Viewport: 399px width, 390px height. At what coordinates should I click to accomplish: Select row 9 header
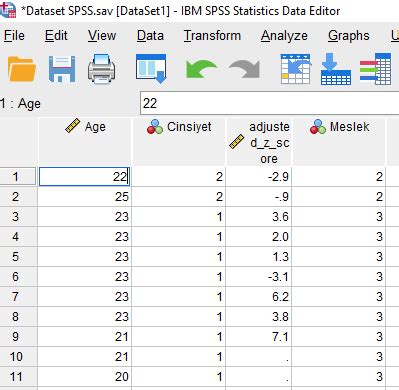[x=18, y=336]
